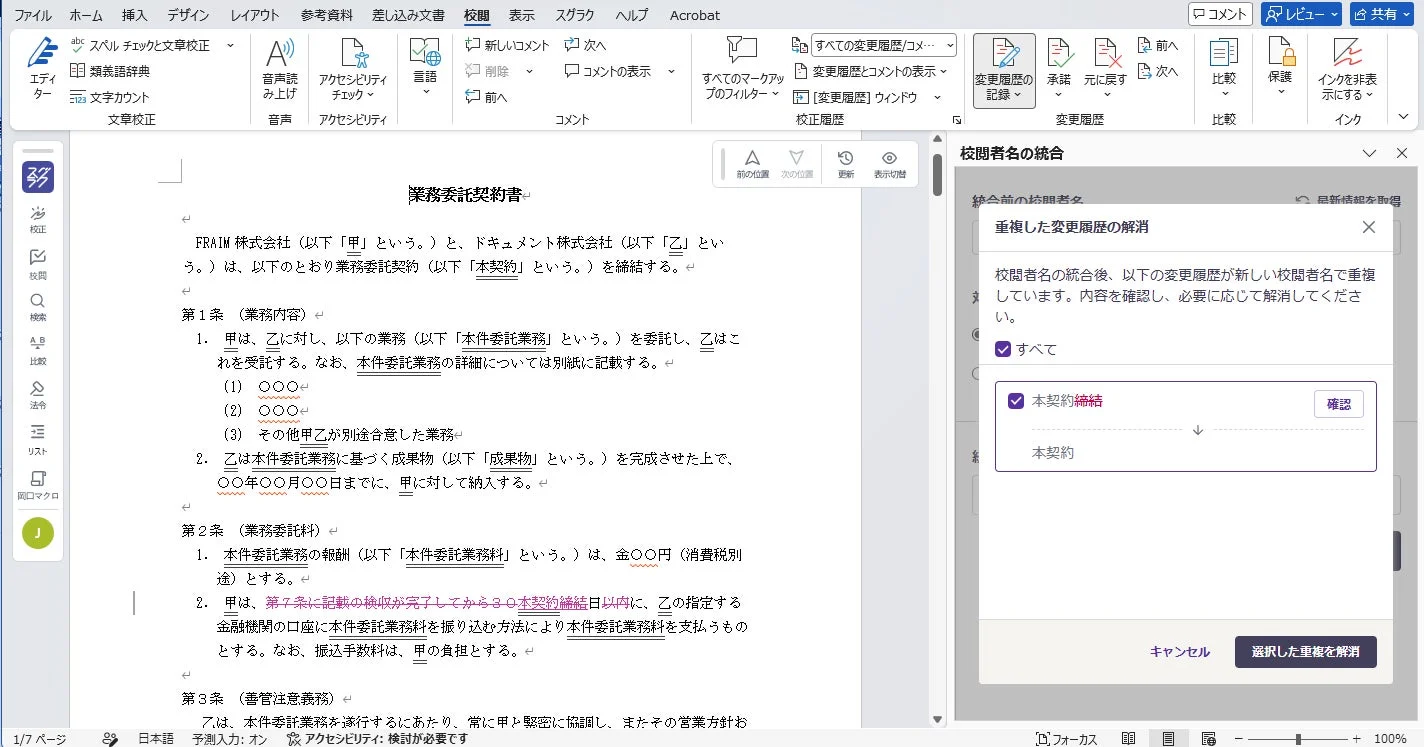
Task: Uncheck the 本契約締結 item checkbox
Action: click(x=1016, y=401)
